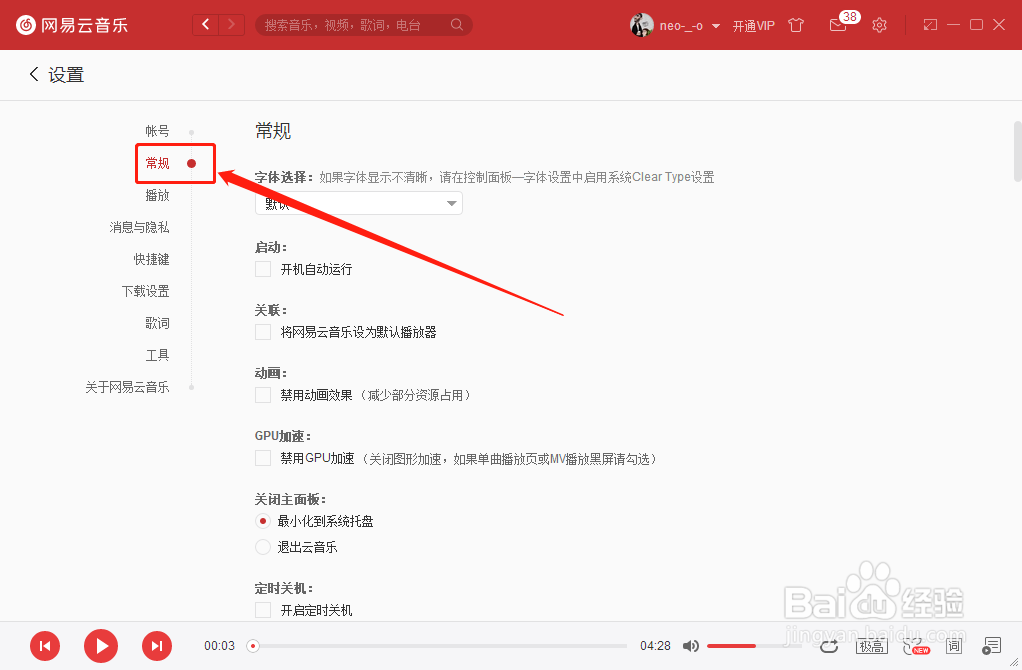Image resolution: width=1022 pixels, height=670 pixels.
Task: Toggle the loop playback mode icon
Action: coord(829,646)
